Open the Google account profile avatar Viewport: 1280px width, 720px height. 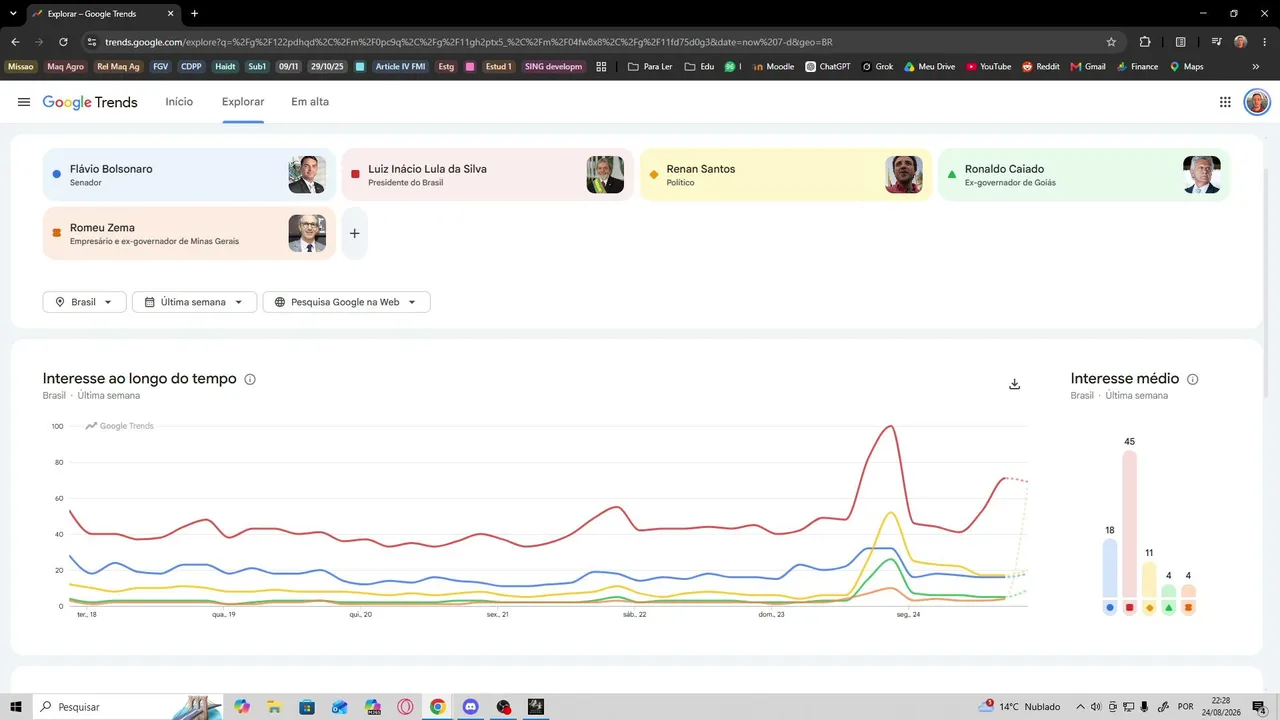click(x=1257, y=102)
